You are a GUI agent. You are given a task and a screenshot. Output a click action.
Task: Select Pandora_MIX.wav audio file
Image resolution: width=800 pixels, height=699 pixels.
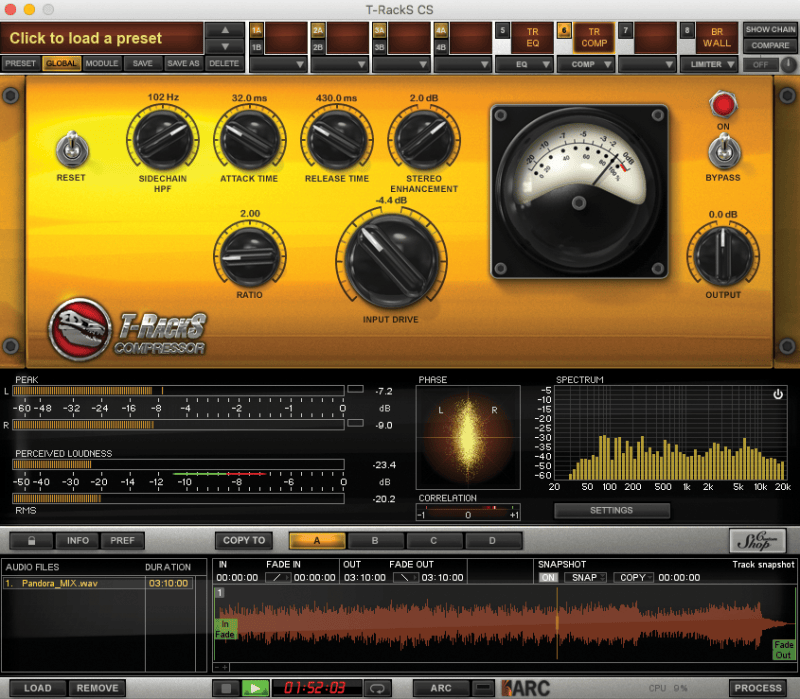click(97, 583)
